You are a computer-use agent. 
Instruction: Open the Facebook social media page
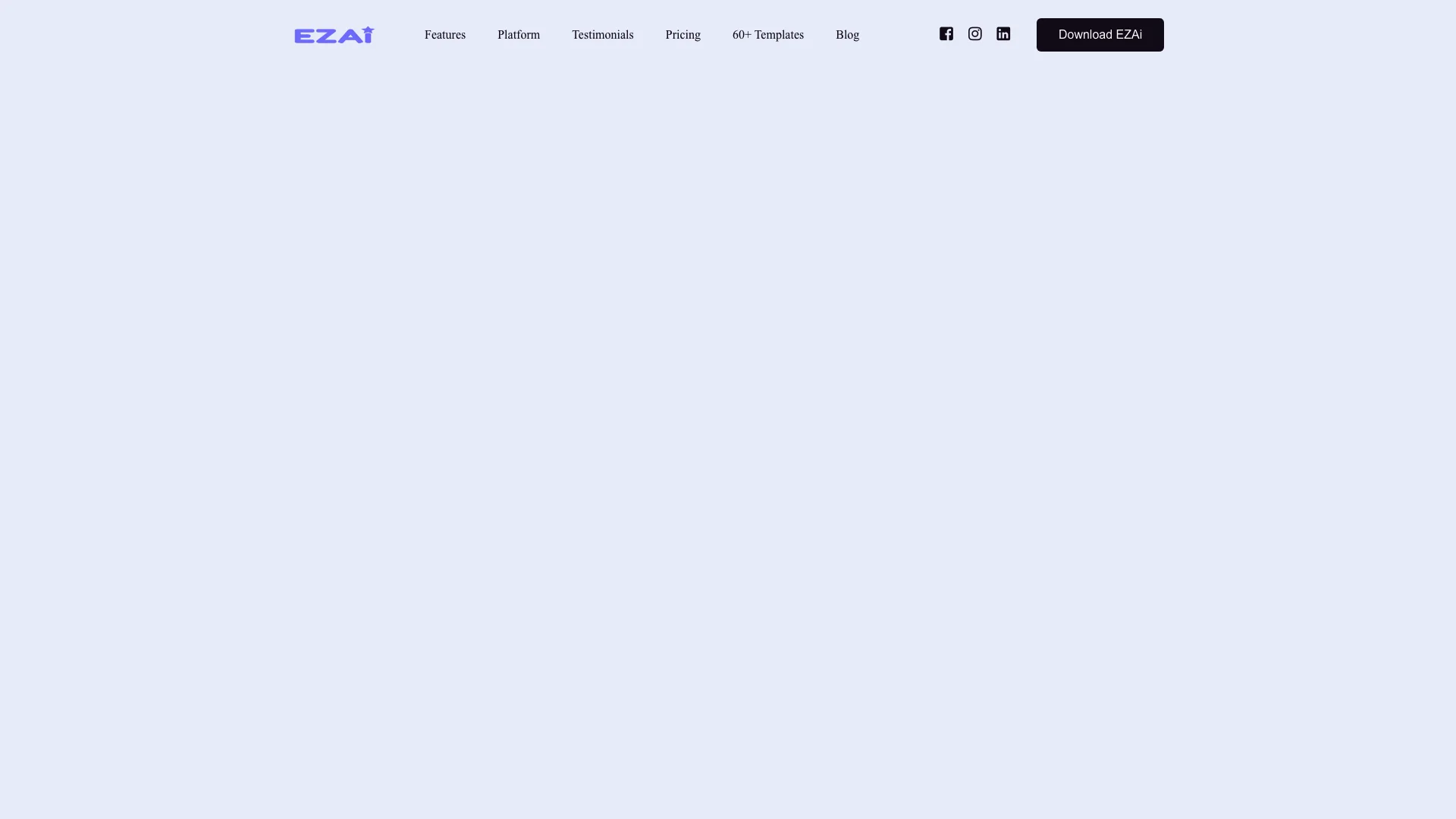point(946,33)
